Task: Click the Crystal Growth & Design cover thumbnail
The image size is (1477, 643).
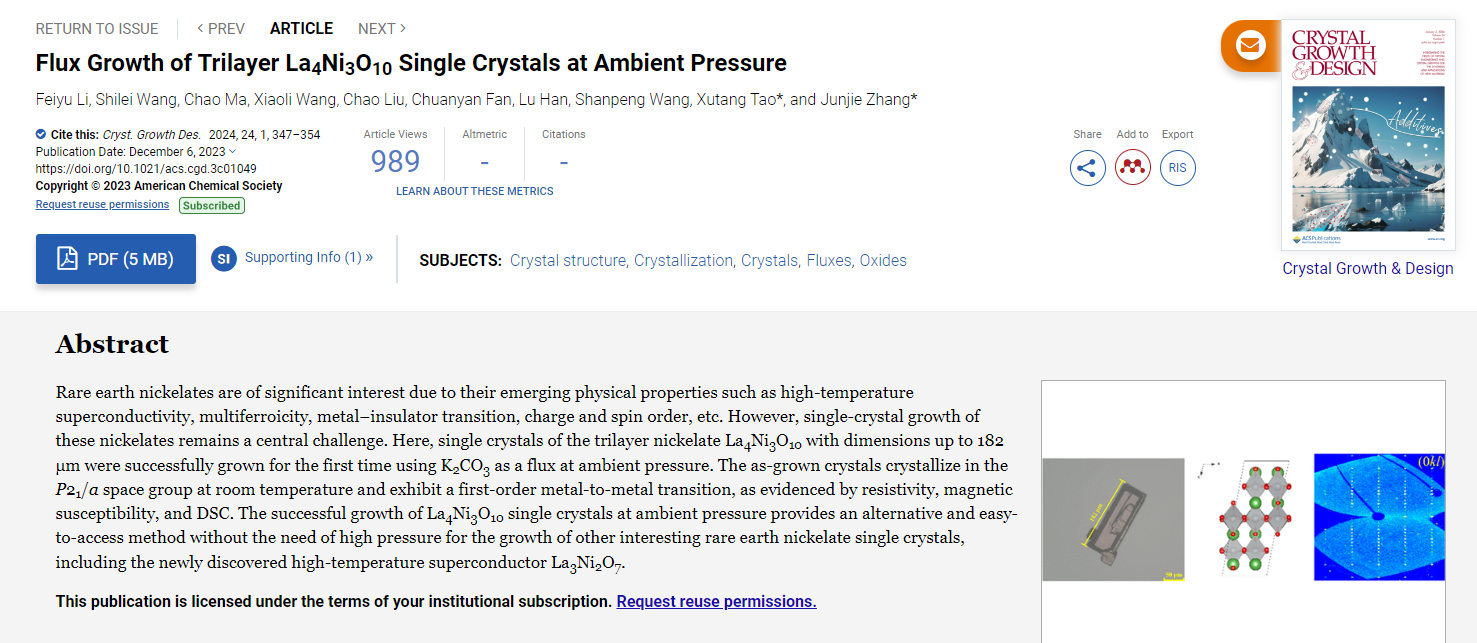Action: [x=1368, y=137]
